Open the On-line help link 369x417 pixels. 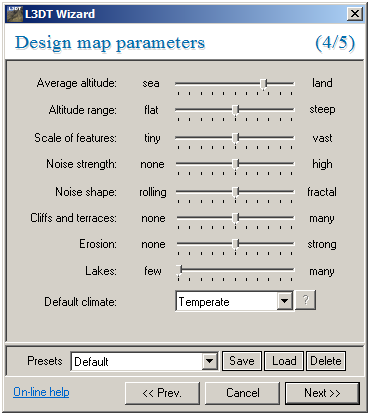41,392
